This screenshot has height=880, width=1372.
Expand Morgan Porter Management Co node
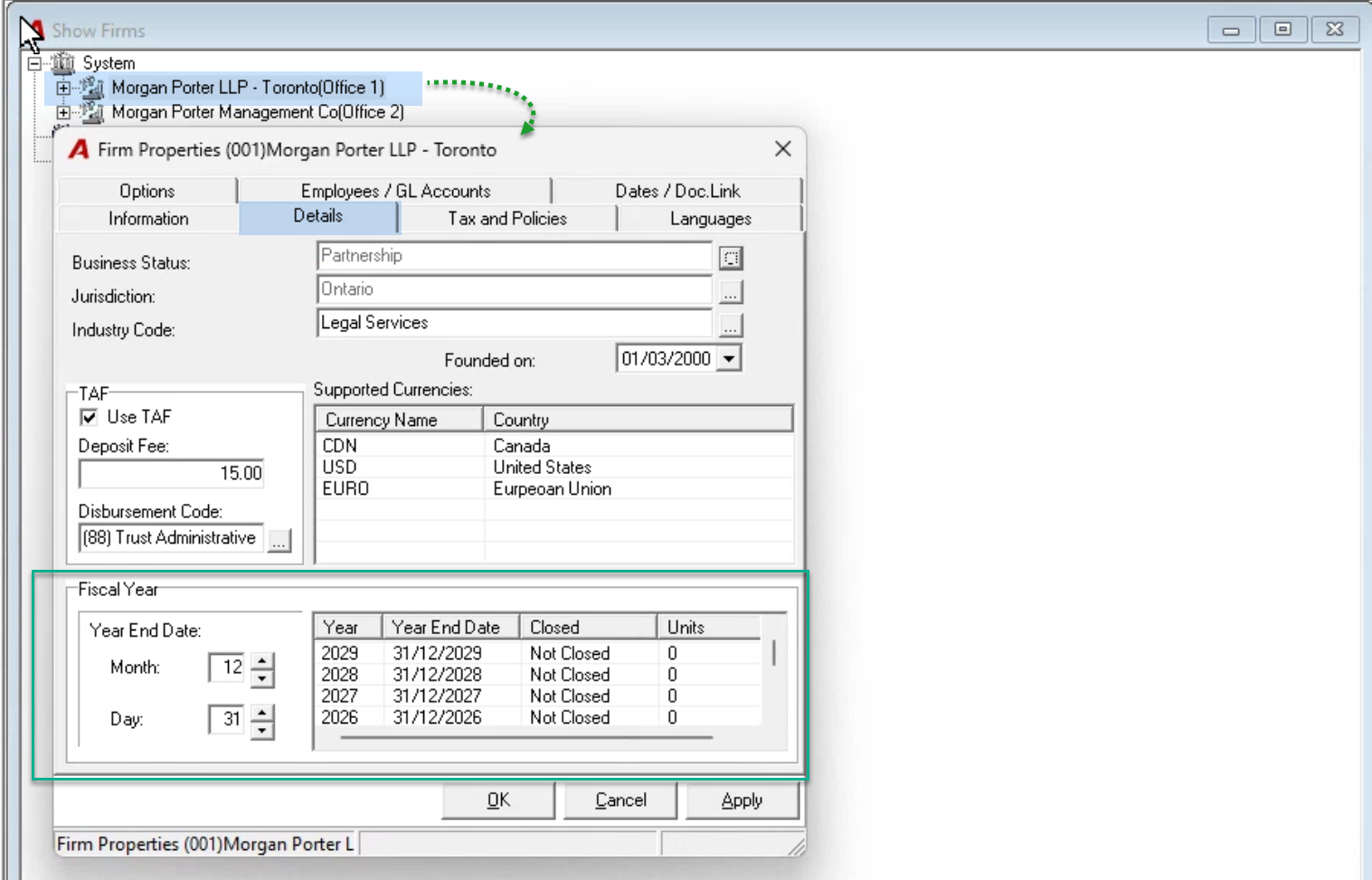click(x=63, y=113)
